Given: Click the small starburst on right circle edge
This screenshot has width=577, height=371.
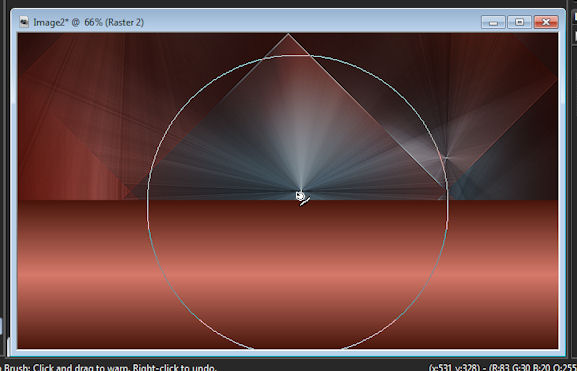Looking at the screenshot, I should pyautogui.click(x=446, y=158).
